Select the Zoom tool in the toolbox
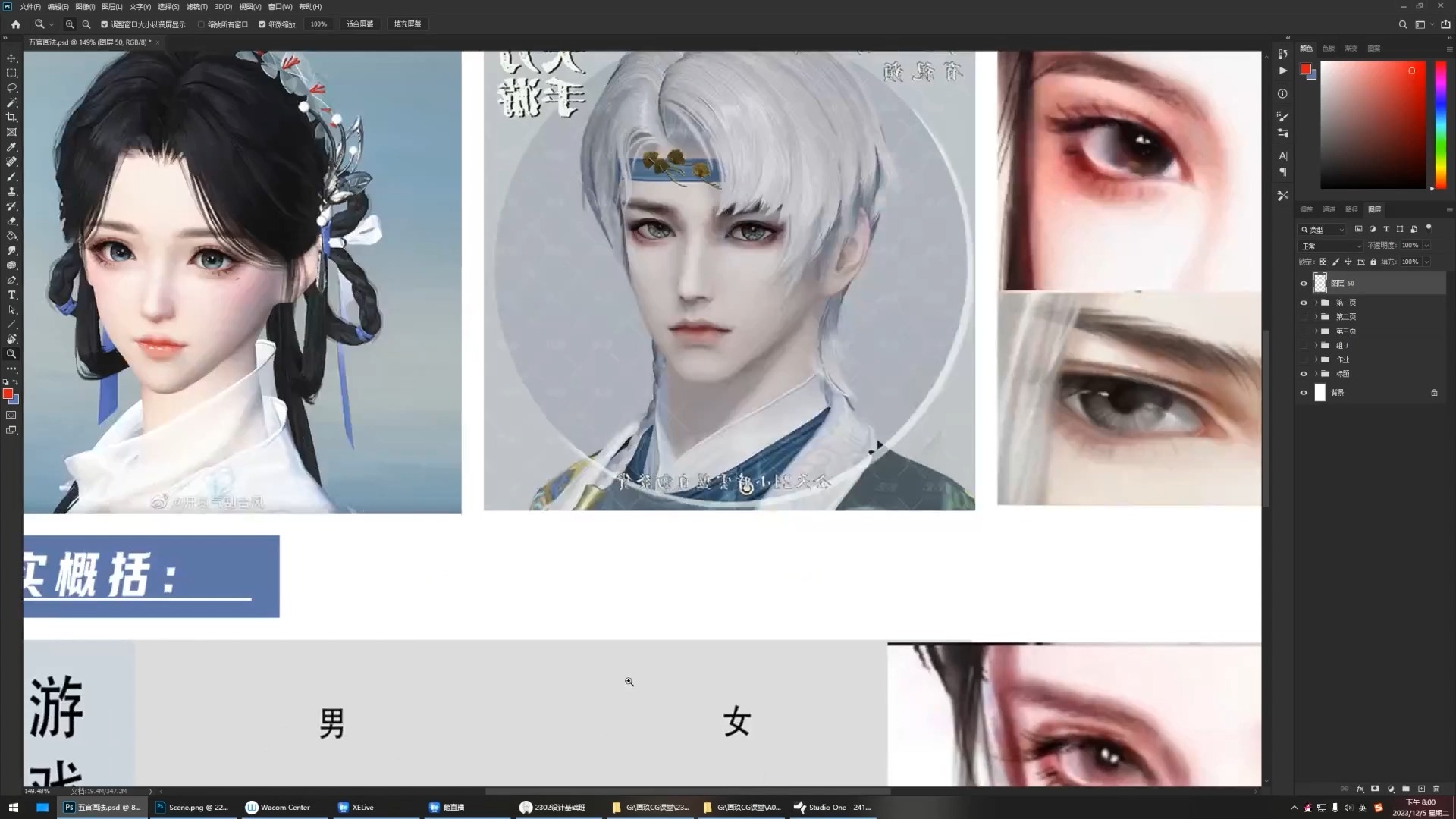The height and width of the screenshot is (819, 1456). pyautogui.click(x=11, y=354)
